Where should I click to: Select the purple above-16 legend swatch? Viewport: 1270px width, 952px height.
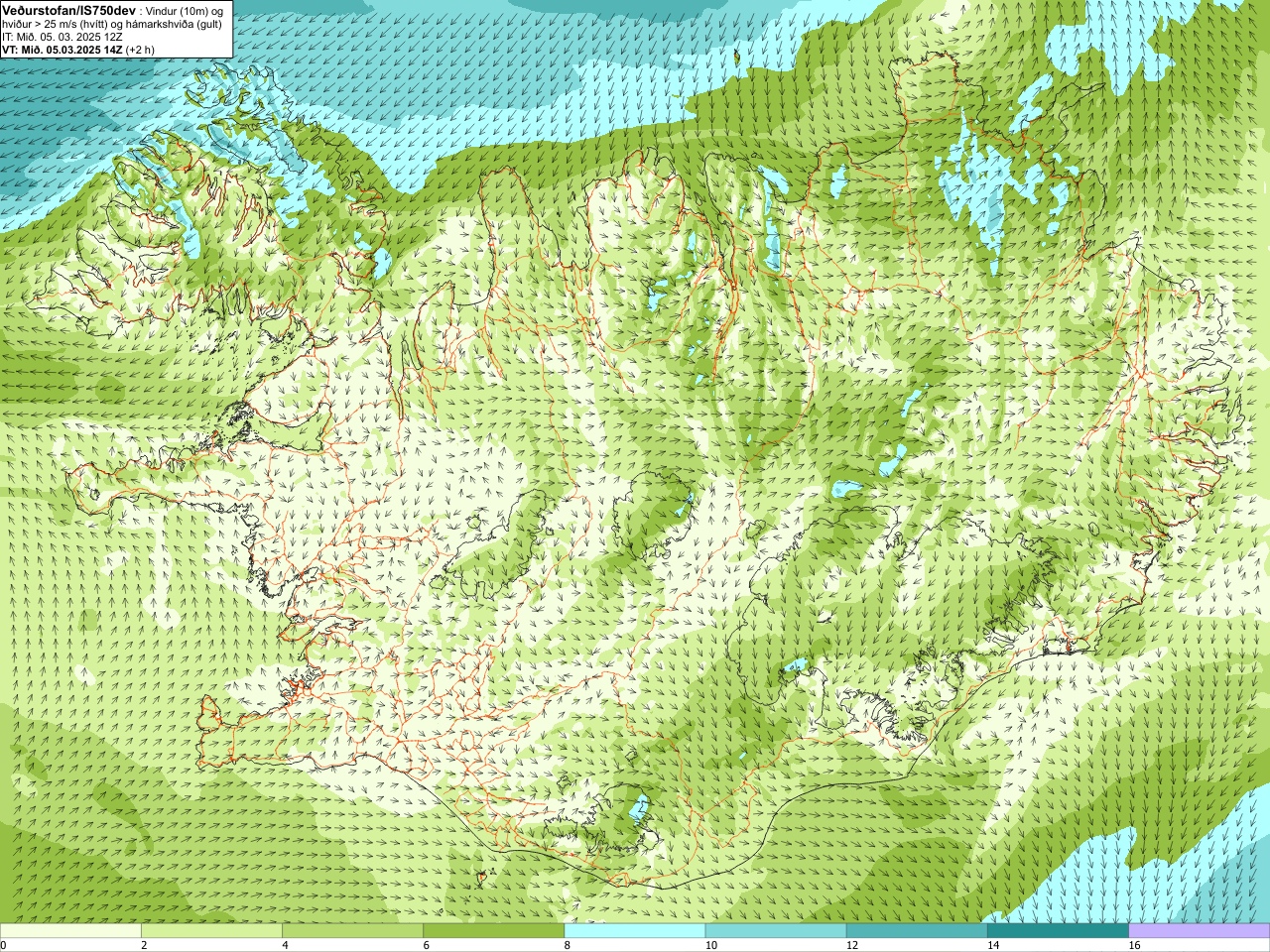click(1200, 931)
